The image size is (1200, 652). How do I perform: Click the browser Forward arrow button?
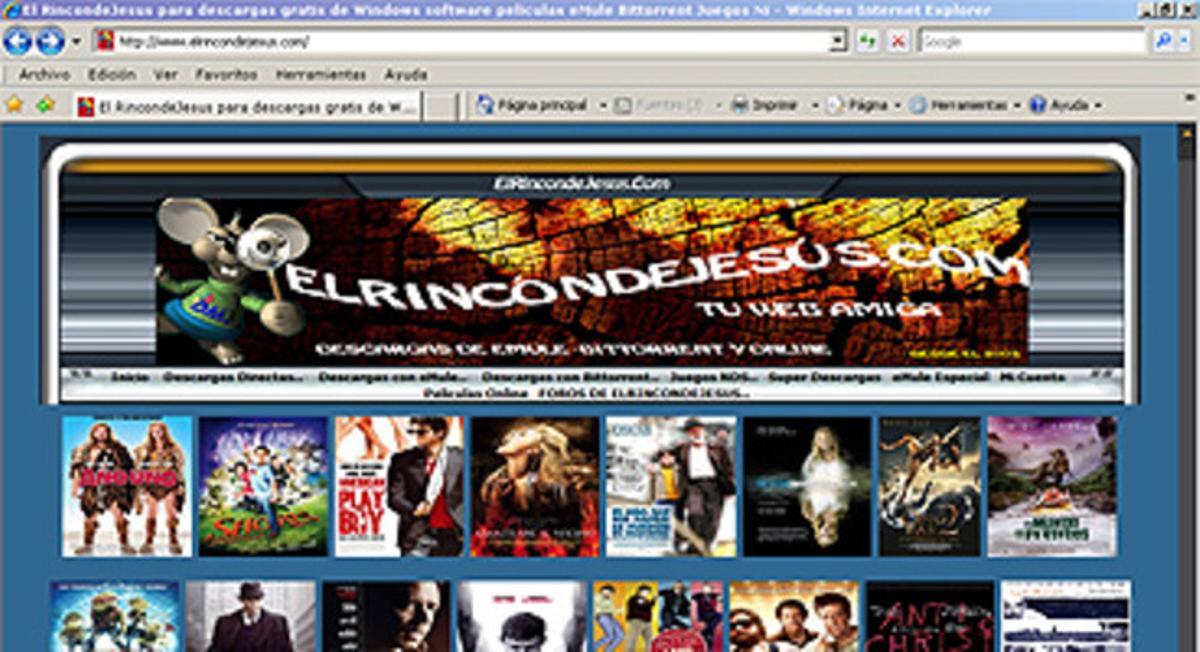tap(50, 42)
